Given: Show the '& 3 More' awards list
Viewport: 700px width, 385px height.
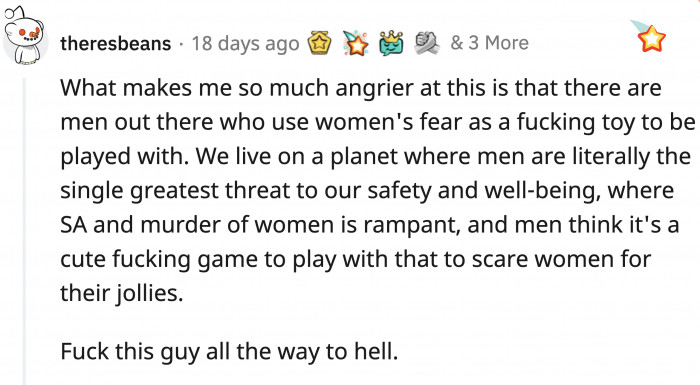Looking at the screenshot, I should click(489, 43).
